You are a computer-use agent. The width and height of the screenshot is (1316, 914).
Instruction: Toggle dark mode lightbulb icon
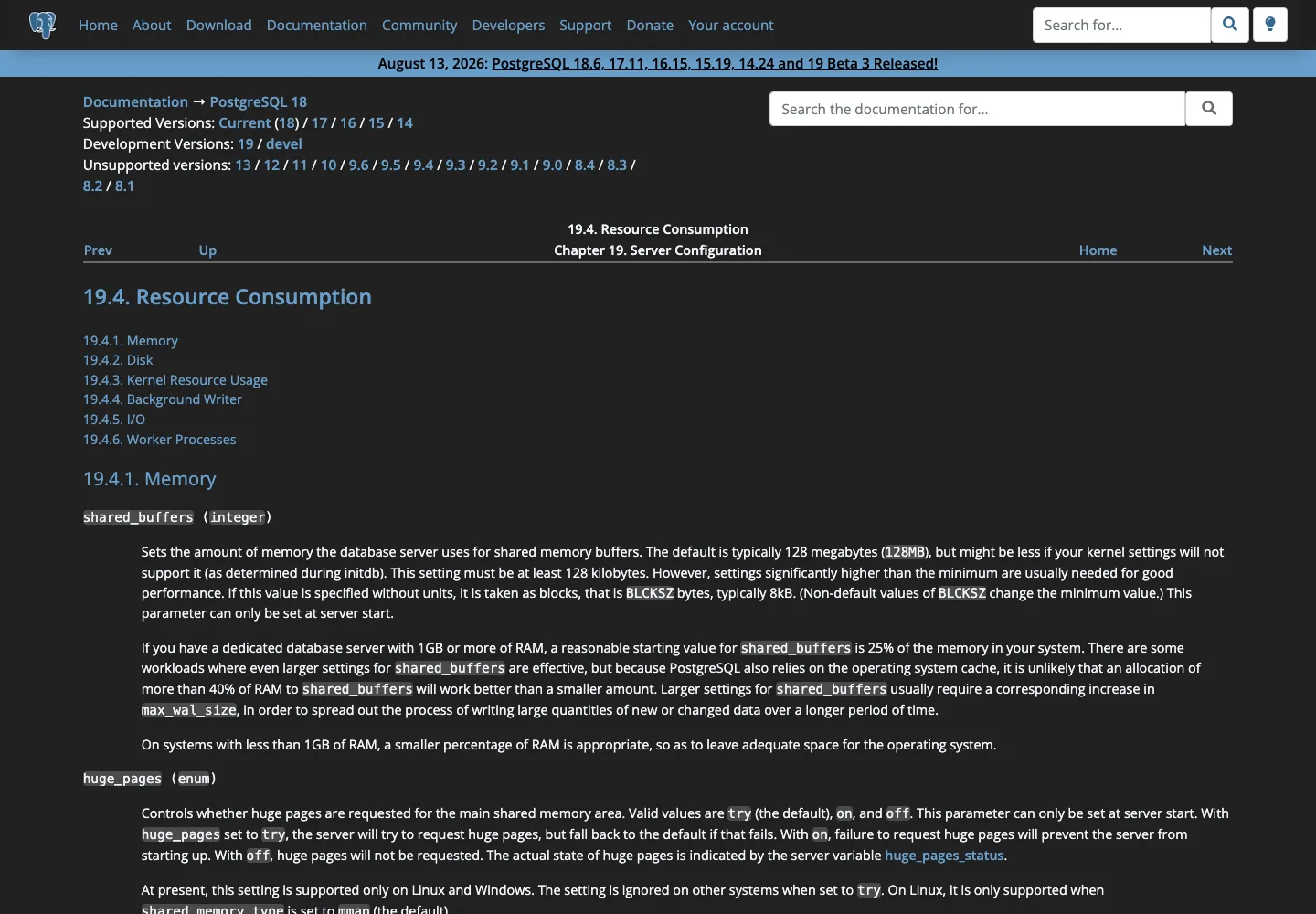pyautogui.click(x=1270, y=25)
